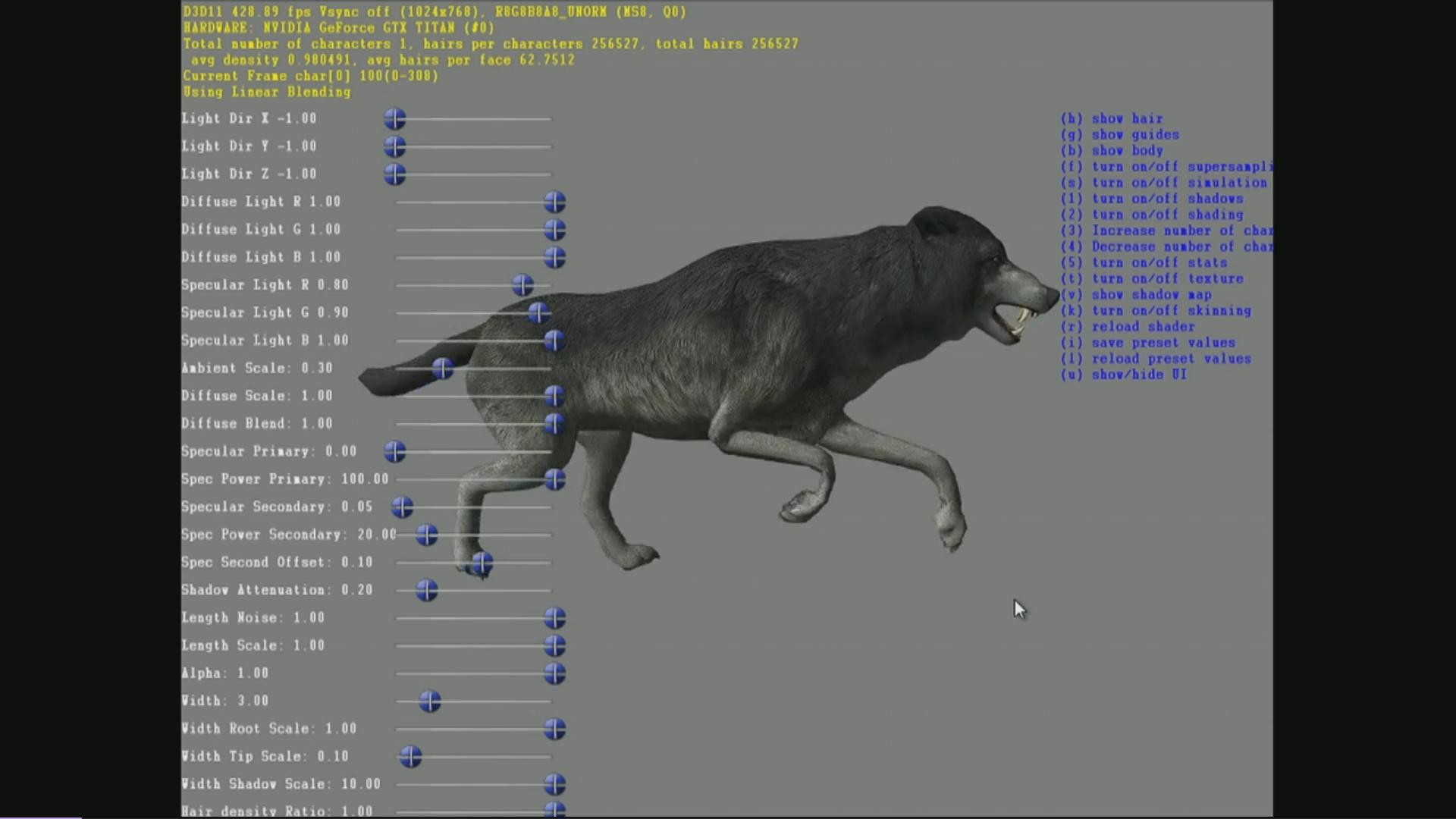Click the Specular Light G slider knob
1456x819 pixels.
coord(538,312)
